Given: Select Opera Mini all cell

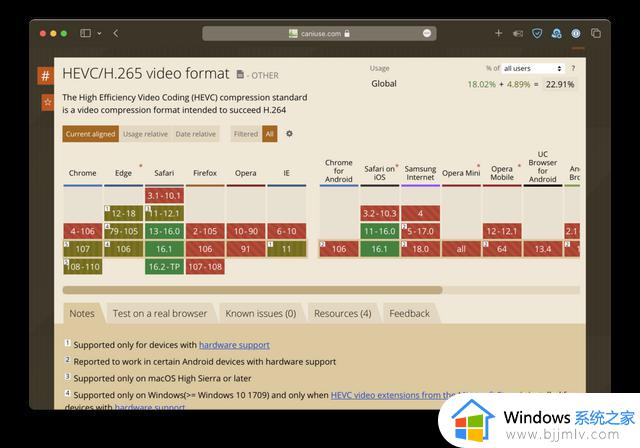Looking at the screenshot, I should pos(461,249).
